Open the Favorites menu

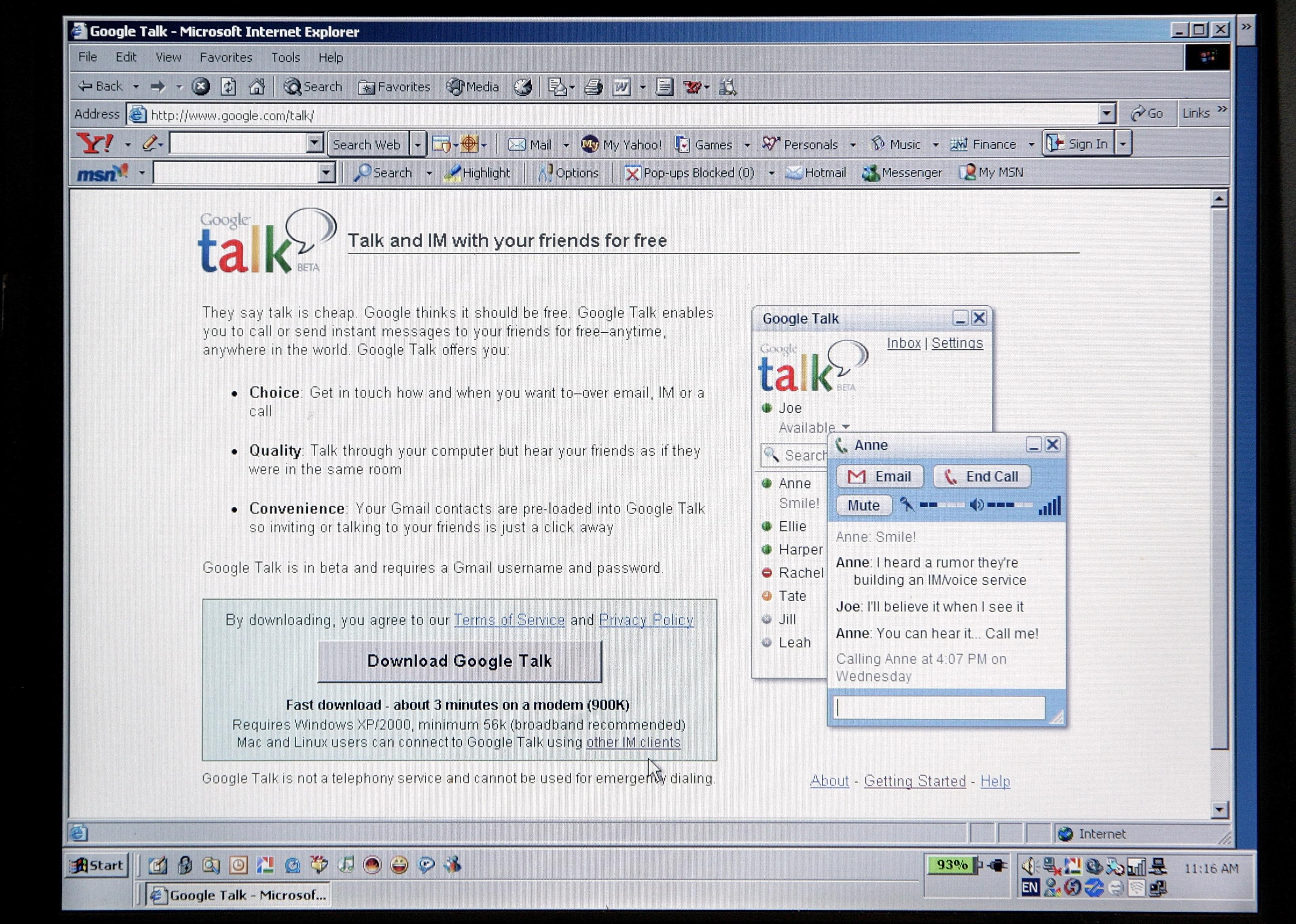tap(226, 57)
